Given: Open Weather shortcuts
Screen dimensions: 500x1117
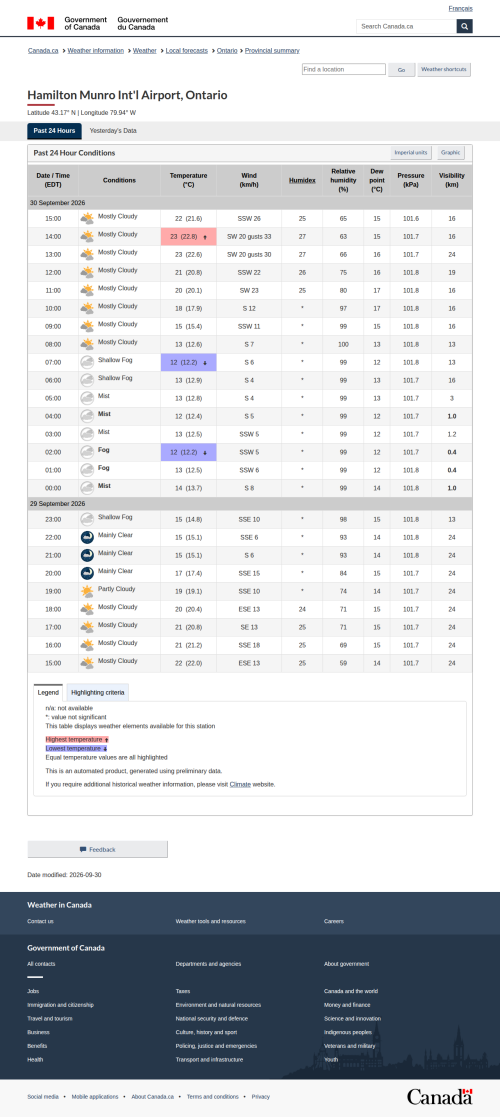Looking at the screenshot, I should click(444, 70).
